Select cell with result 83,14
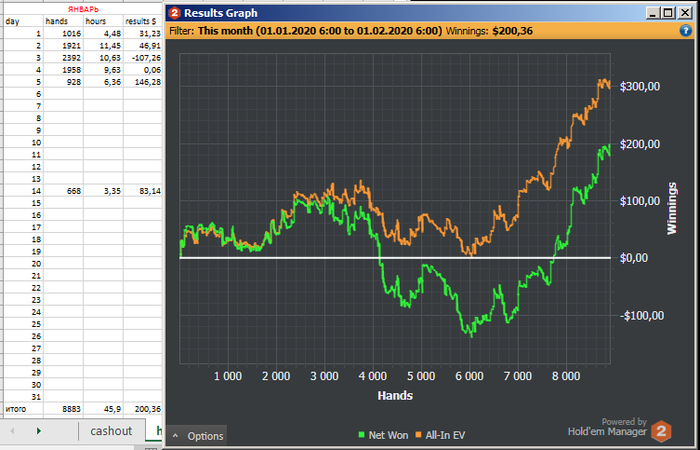This screenshot has width=700, height=450. [x=143, y=191]
